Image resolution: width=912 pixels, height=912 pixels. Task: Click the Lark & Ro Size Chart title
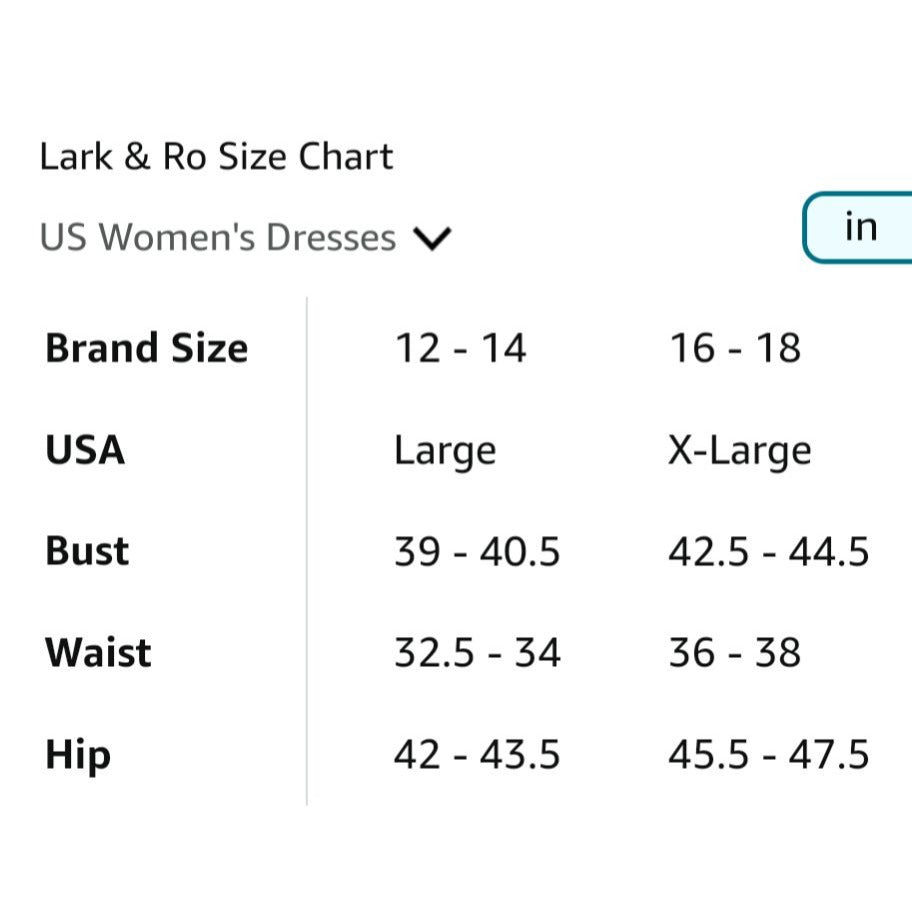[x=216, y=157]
